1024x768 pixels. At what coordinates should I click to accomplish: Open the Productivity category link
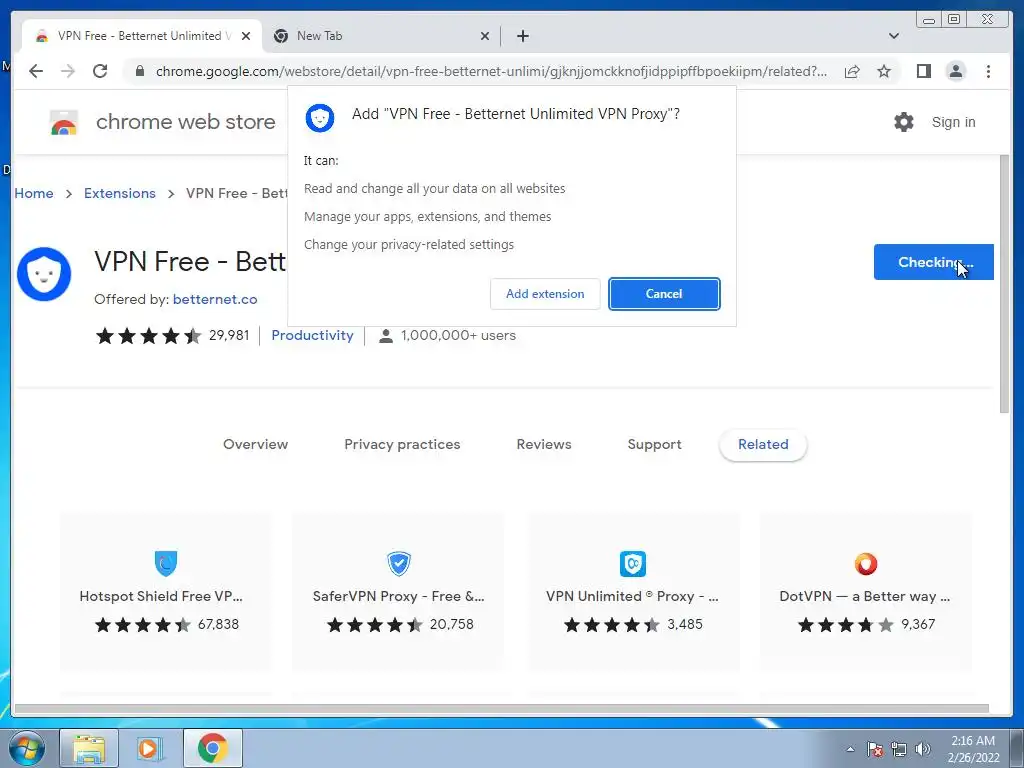point(312,335)
